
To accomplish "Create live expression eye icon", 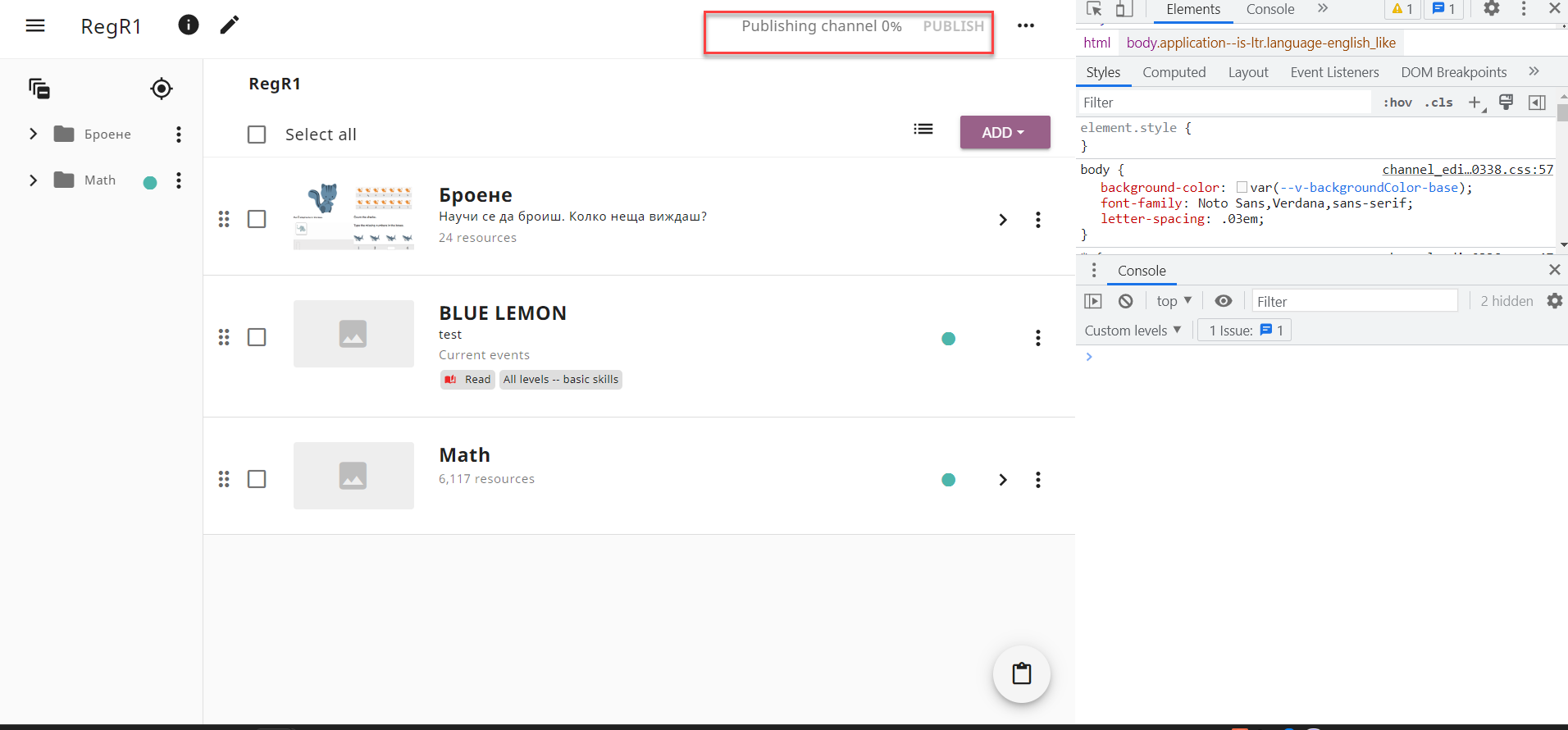I will (1224, 301).
